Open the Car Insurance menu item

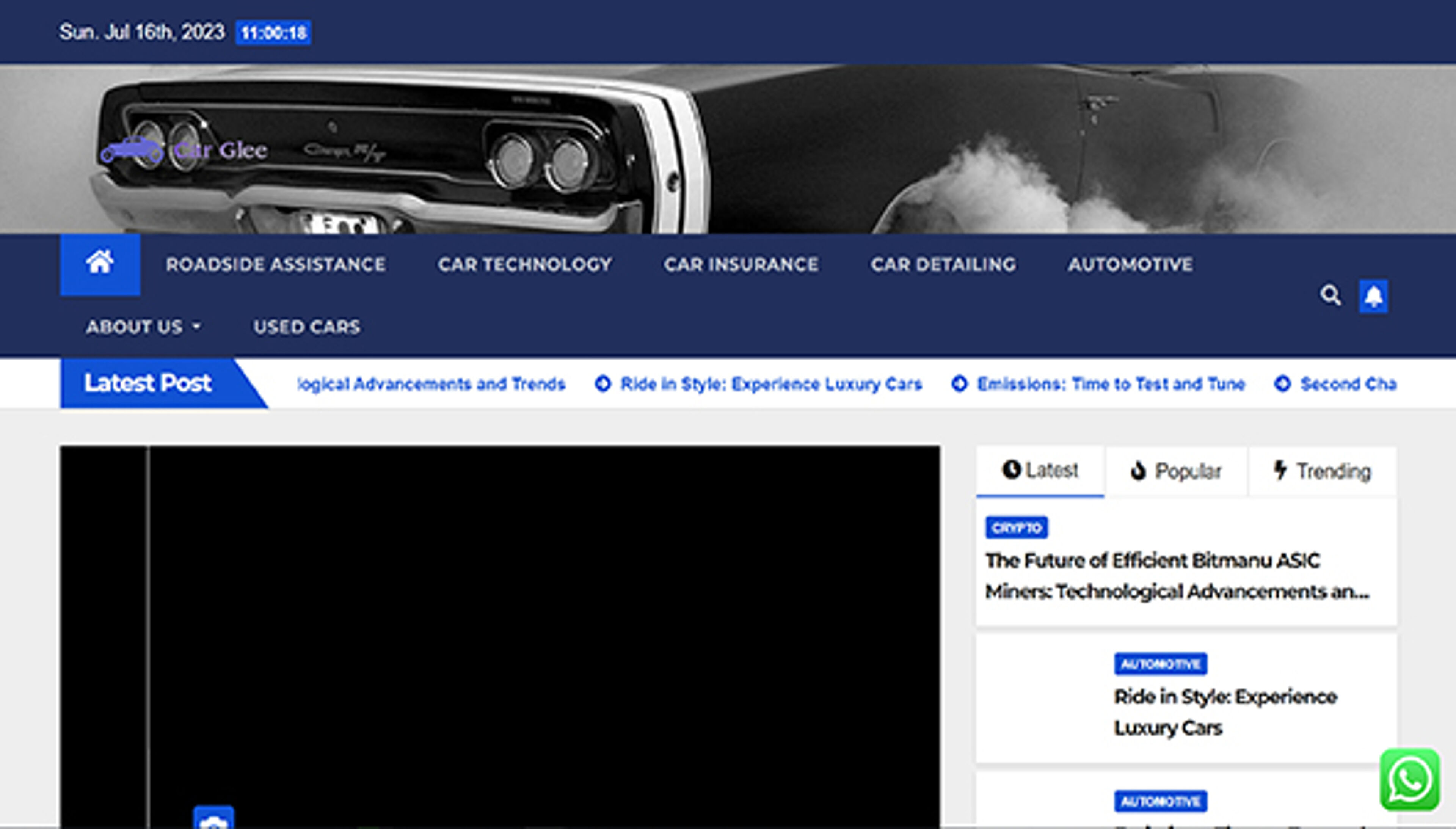(741, 264)
